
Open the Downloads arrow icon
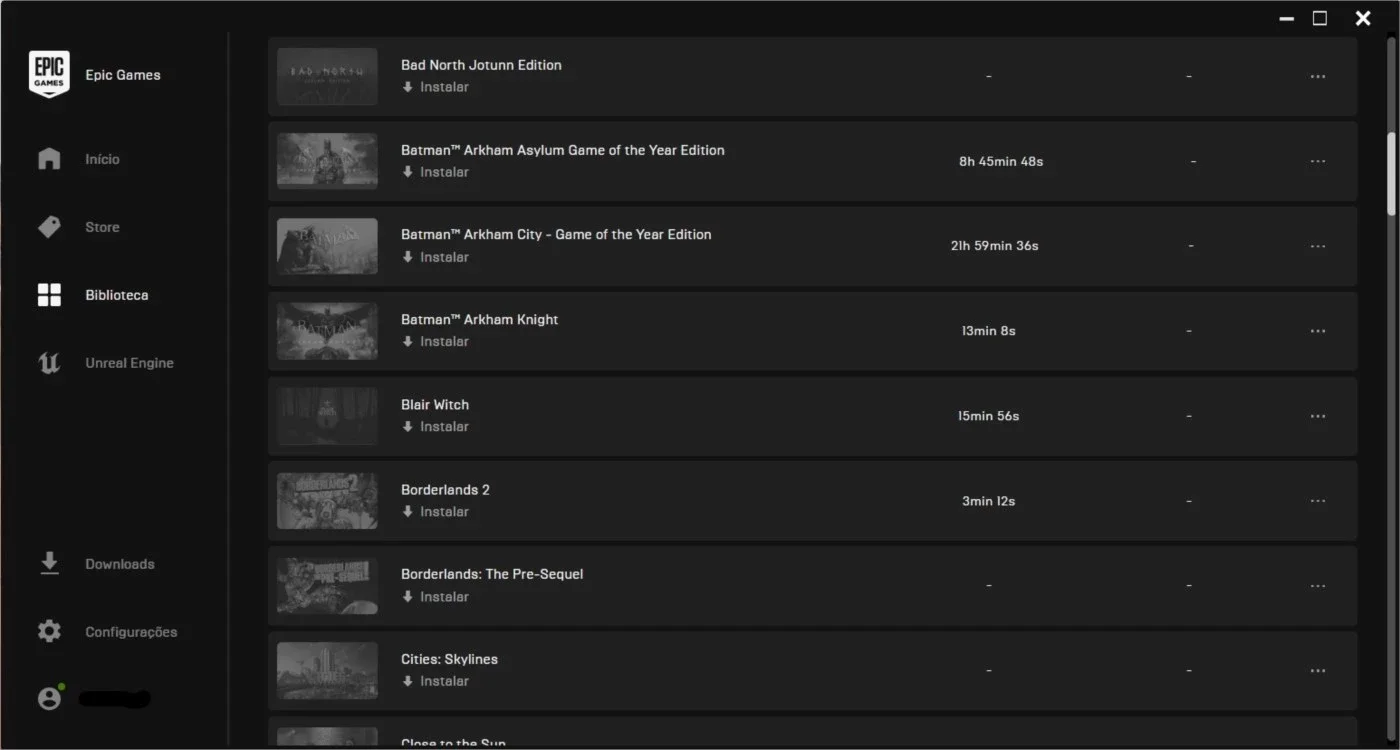49,563
